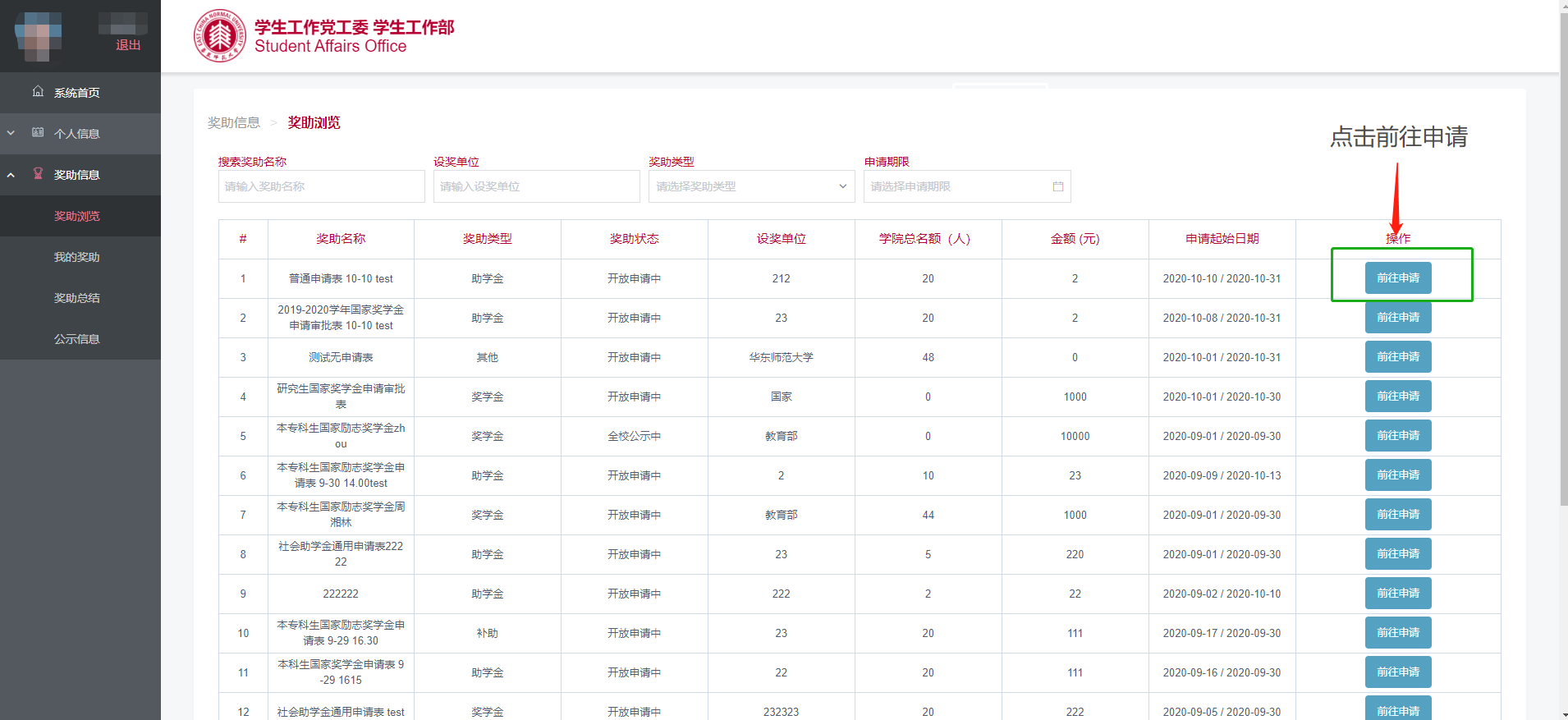This screenshot has height=720, width=1568.
Task: Focus the 搜索奖助名称 search input
Action: pos(321,186)
